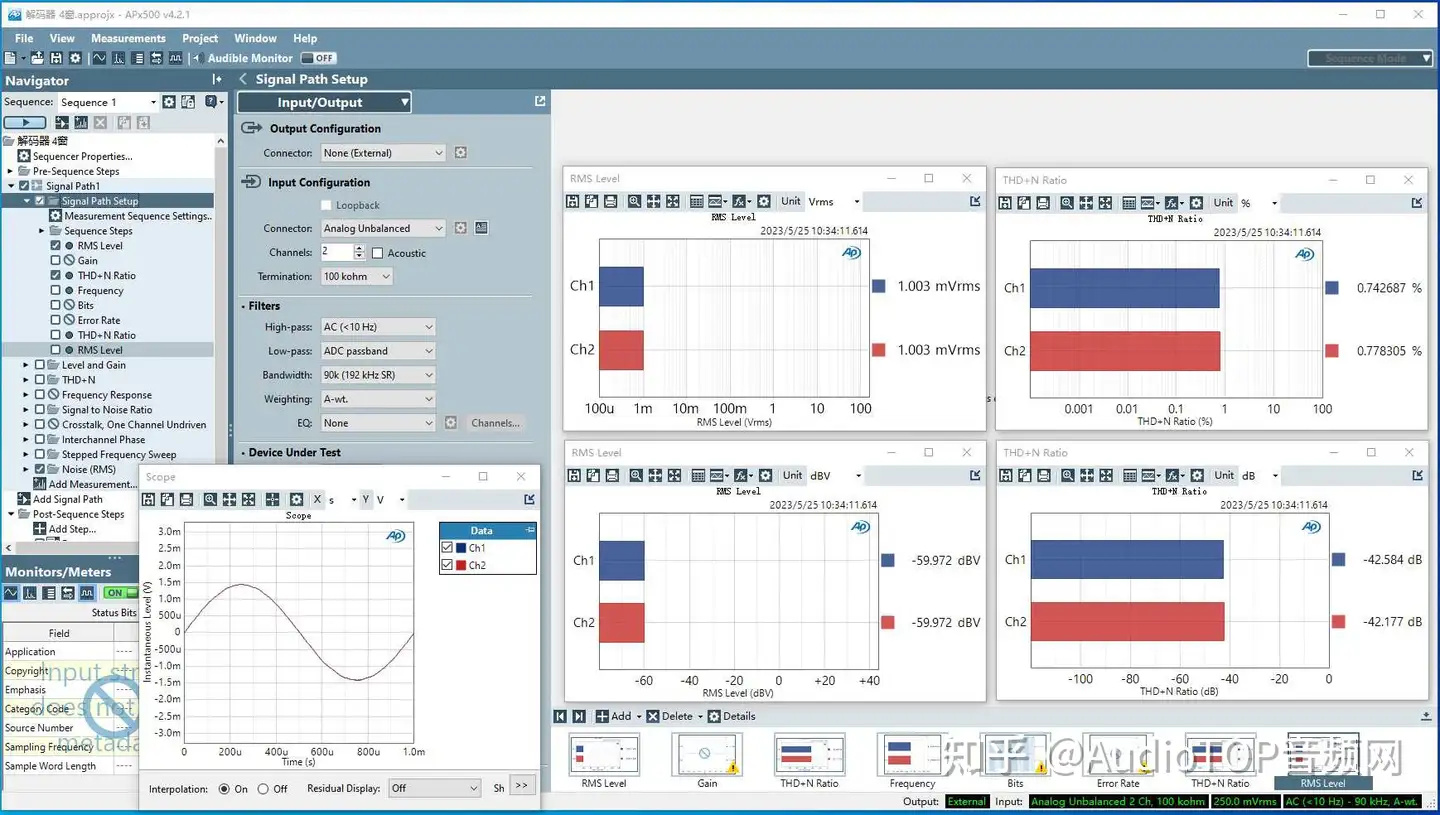
Task: Select Level and Gain in Navigator tree
Action: click(94, 365)
